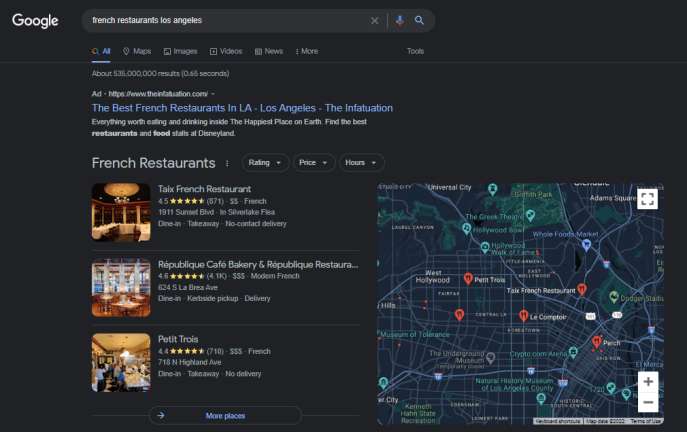Image resolution: width=687 pixels, height=432 pixels.
Task: Click Natural History Museum map marker
Action: (x=541, y=398)
